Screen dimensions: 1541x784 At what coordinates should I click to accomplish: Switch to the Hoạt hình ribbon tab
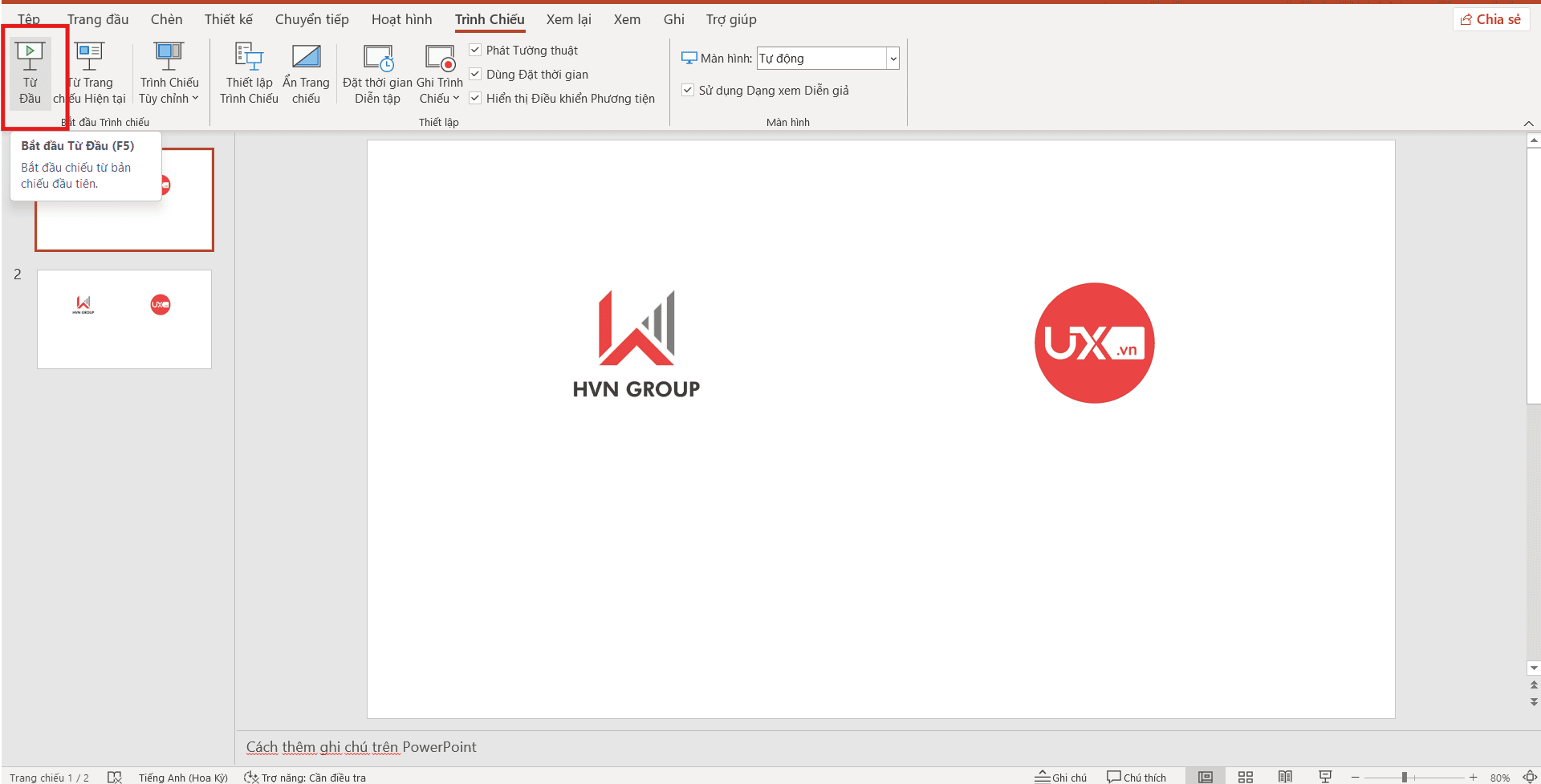pyautogui.click(x=401, y=19)
